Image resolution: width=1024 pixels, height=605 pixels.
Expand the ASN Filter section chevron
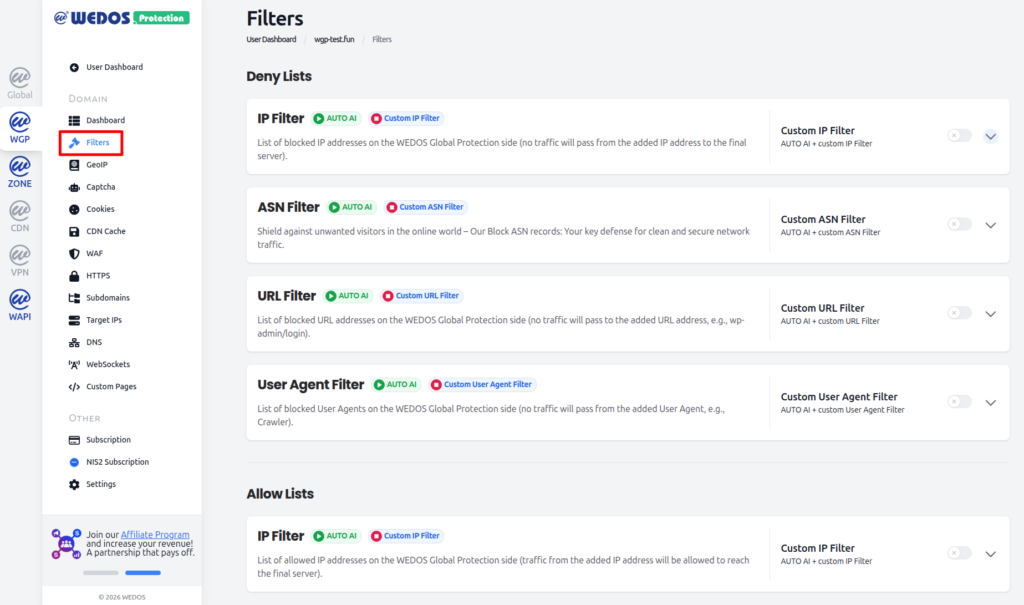pos(991,225)
